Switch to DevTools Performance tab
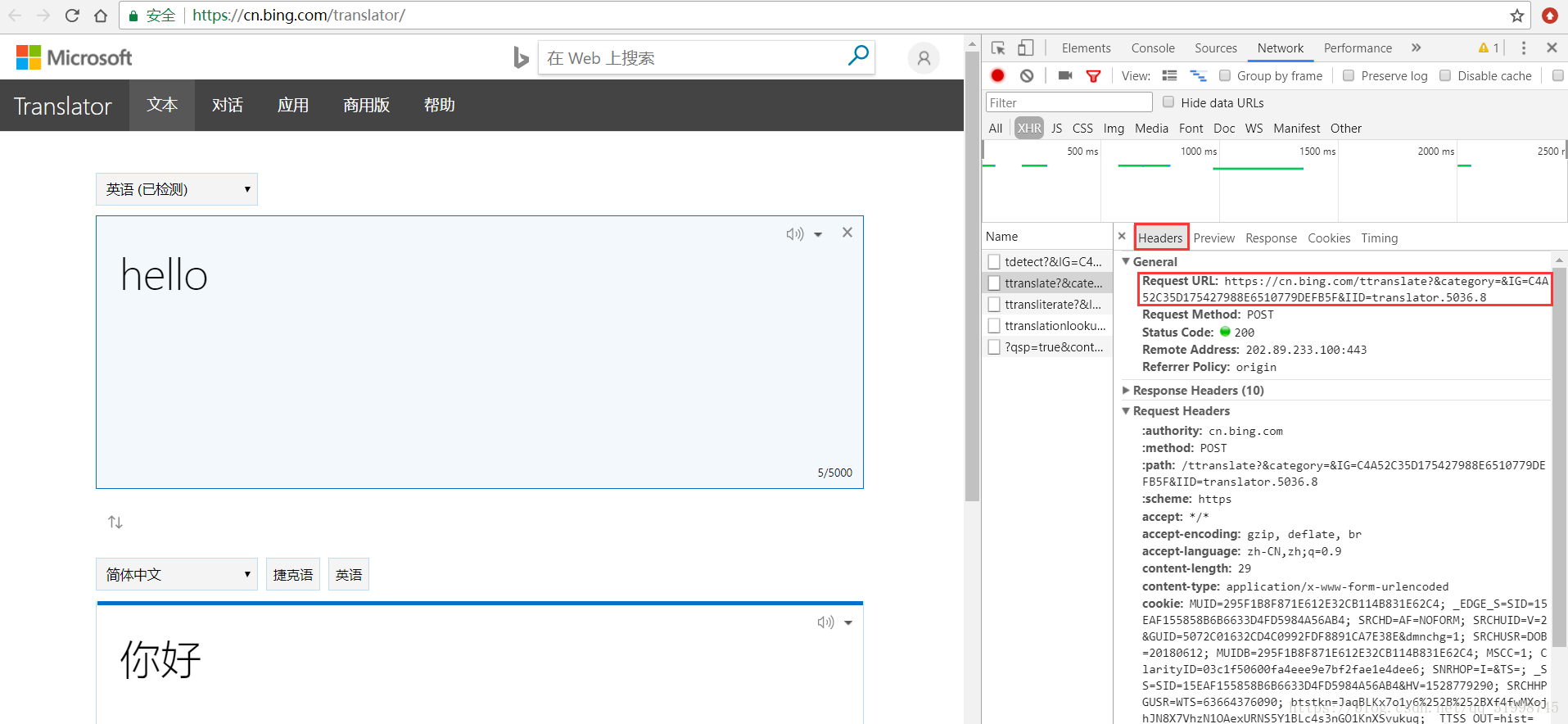This screenshot has width=1568, height=724. click(x=1358, y=48)
